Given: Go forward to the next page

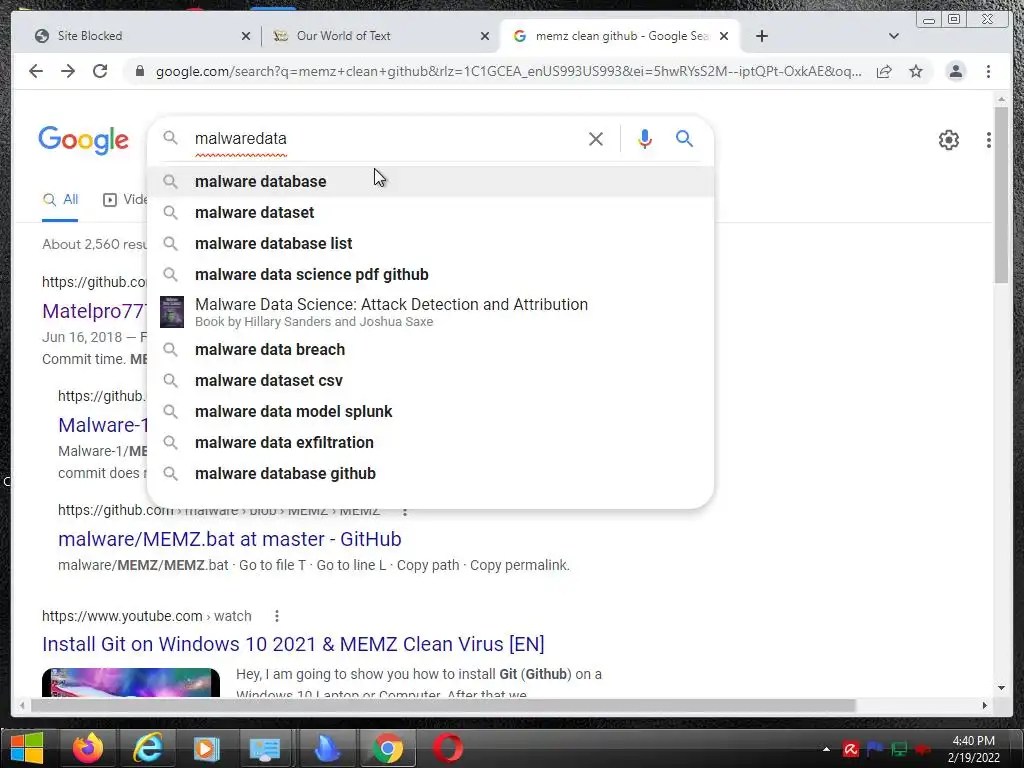Looking at the screenshot, I should click(68, 71).
